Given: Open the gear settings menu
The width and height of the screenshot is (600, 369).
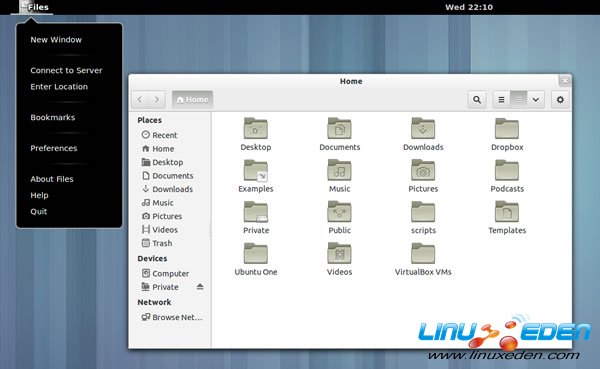Looking at the screenshot, I should 560,100.
